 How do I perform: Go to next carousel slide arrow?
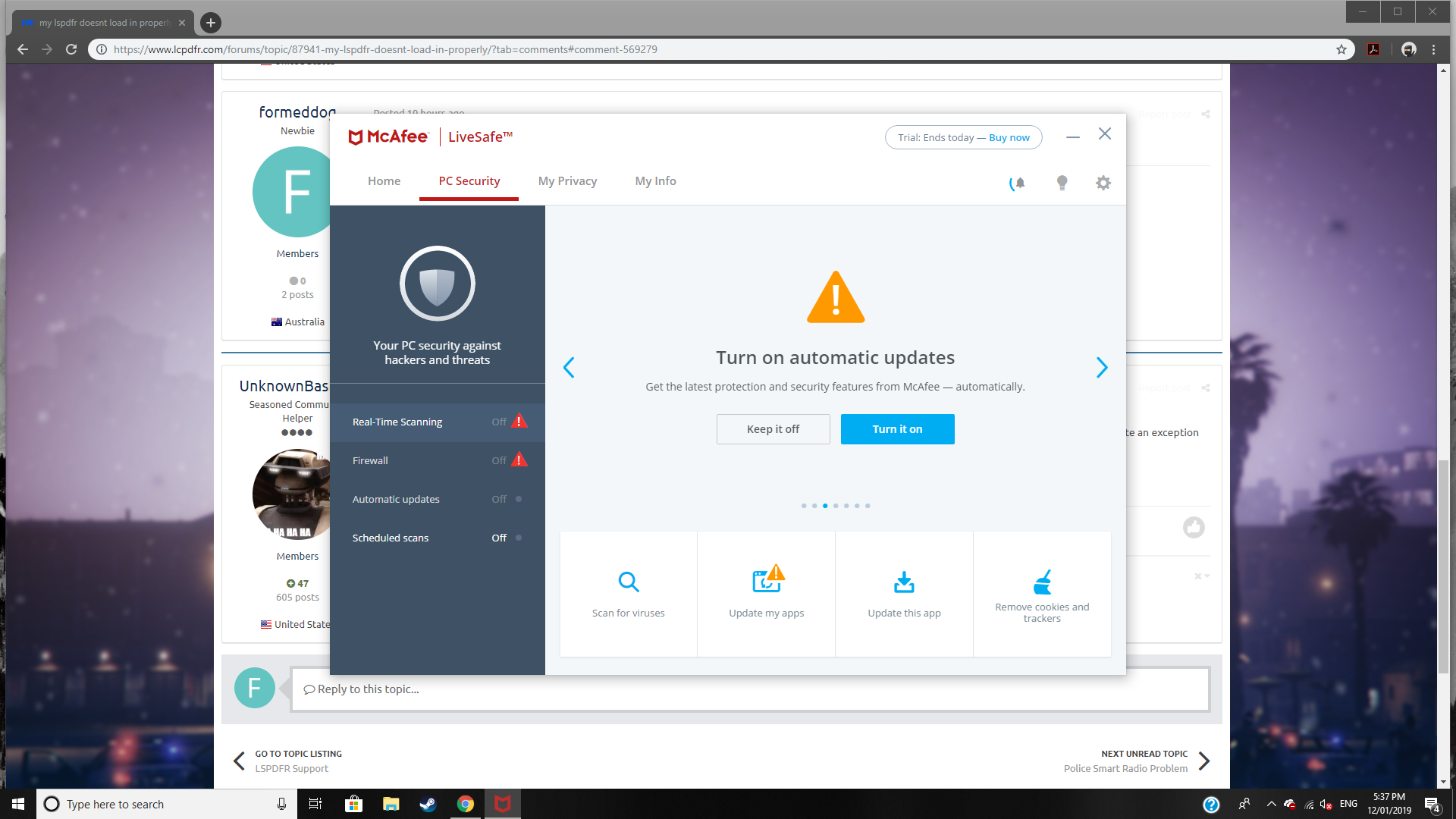pos(1102,368)
